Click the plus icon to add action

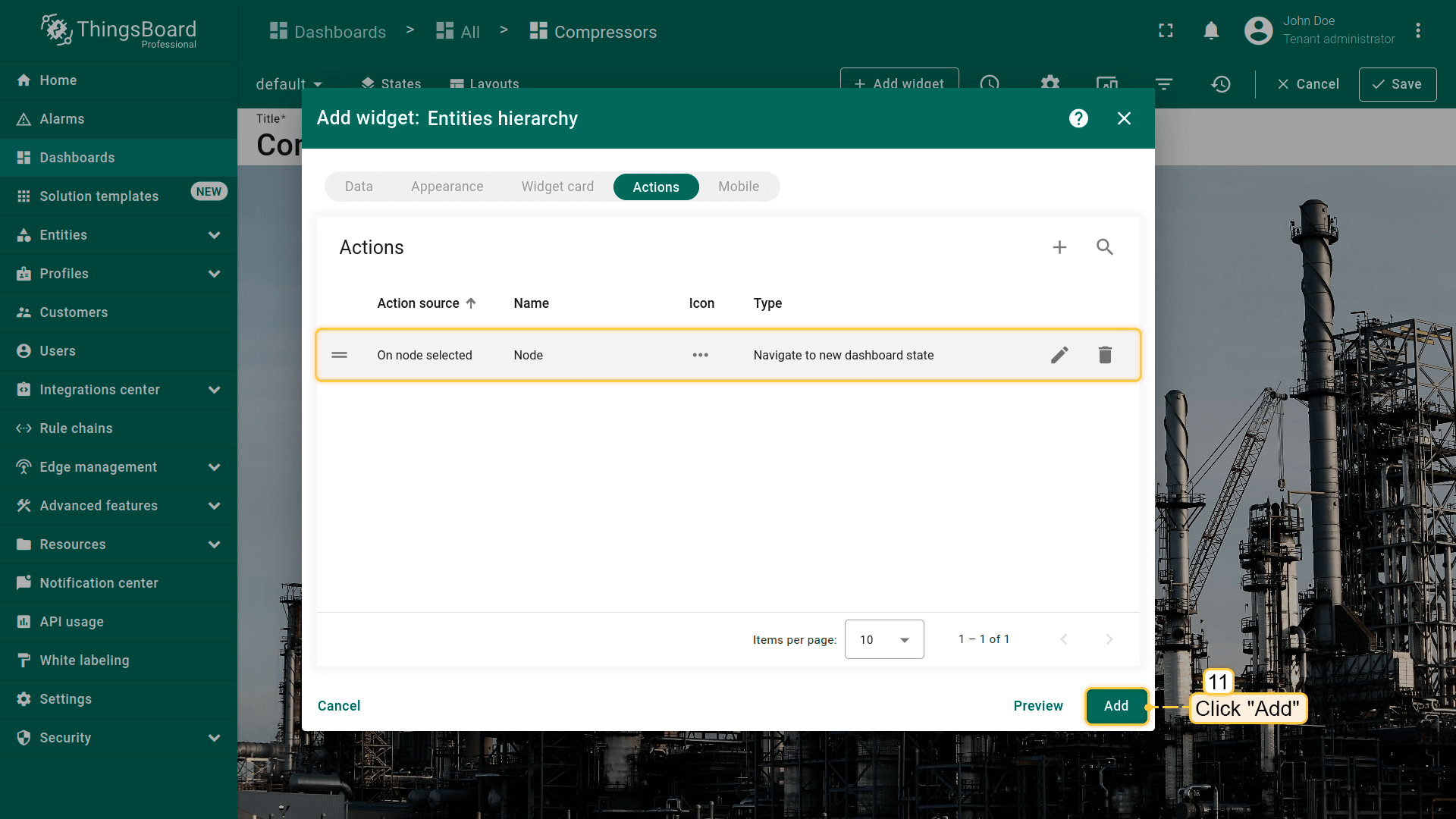(1059, 247)
